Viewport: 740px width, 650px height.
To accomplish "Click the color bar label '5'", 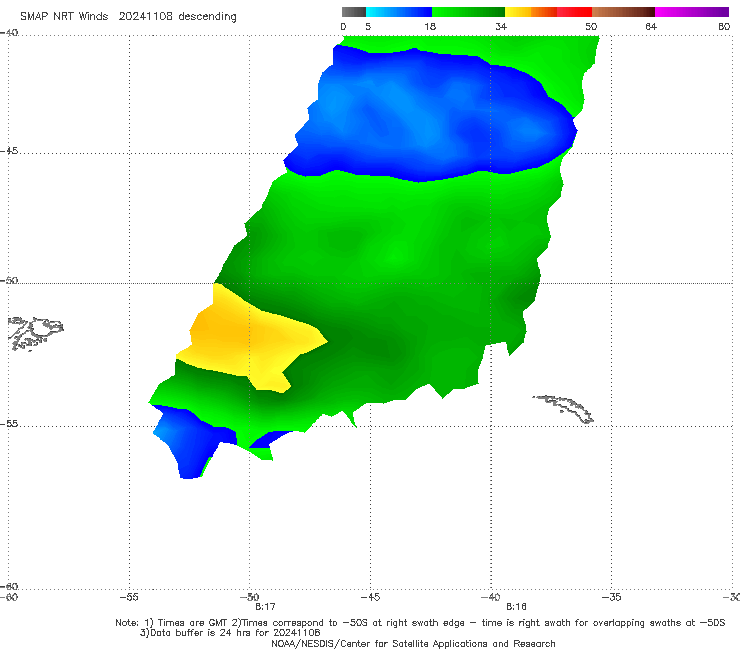I will click(368, 26).
